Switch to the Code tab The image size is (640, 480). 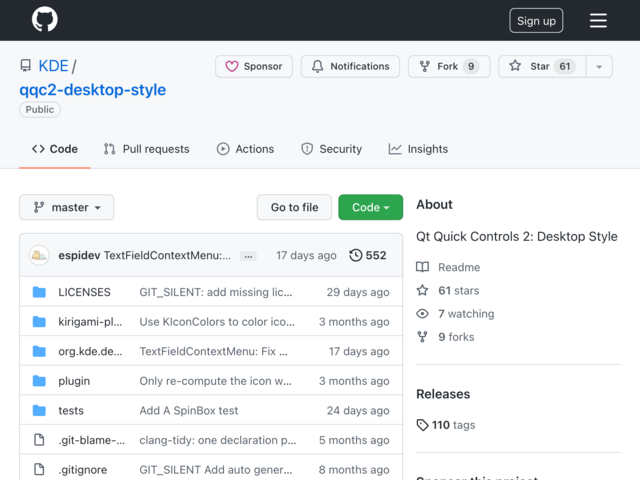[x=55, y=149]
